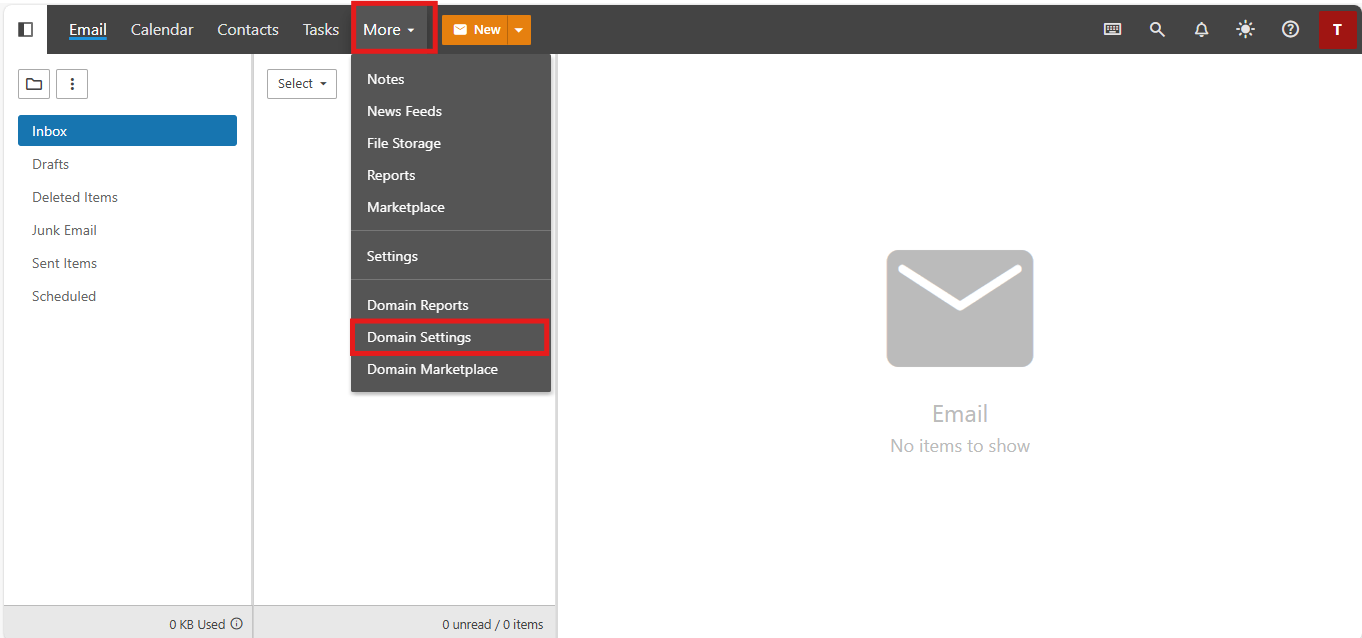This screenshot has width=1362, height=638.
Task: Toggle light/dark theme sun icon
Action: tap(1245, 30)
